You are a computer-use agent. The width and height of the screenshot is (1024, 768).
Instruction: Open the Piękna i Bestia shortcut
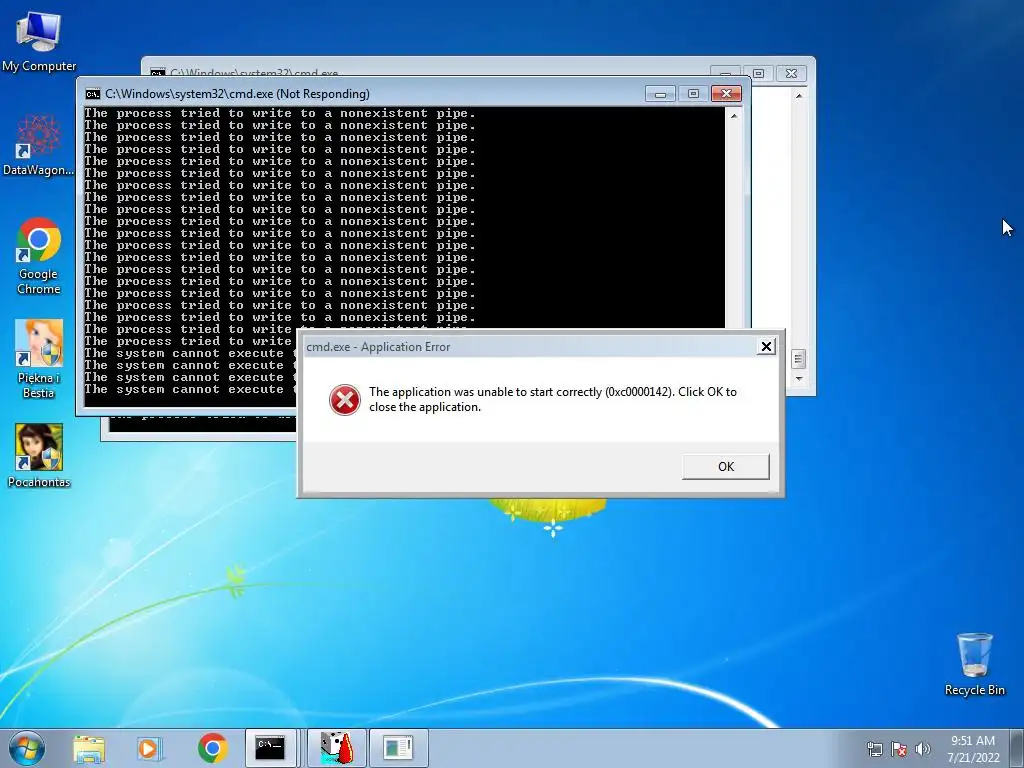pos(39,359)
